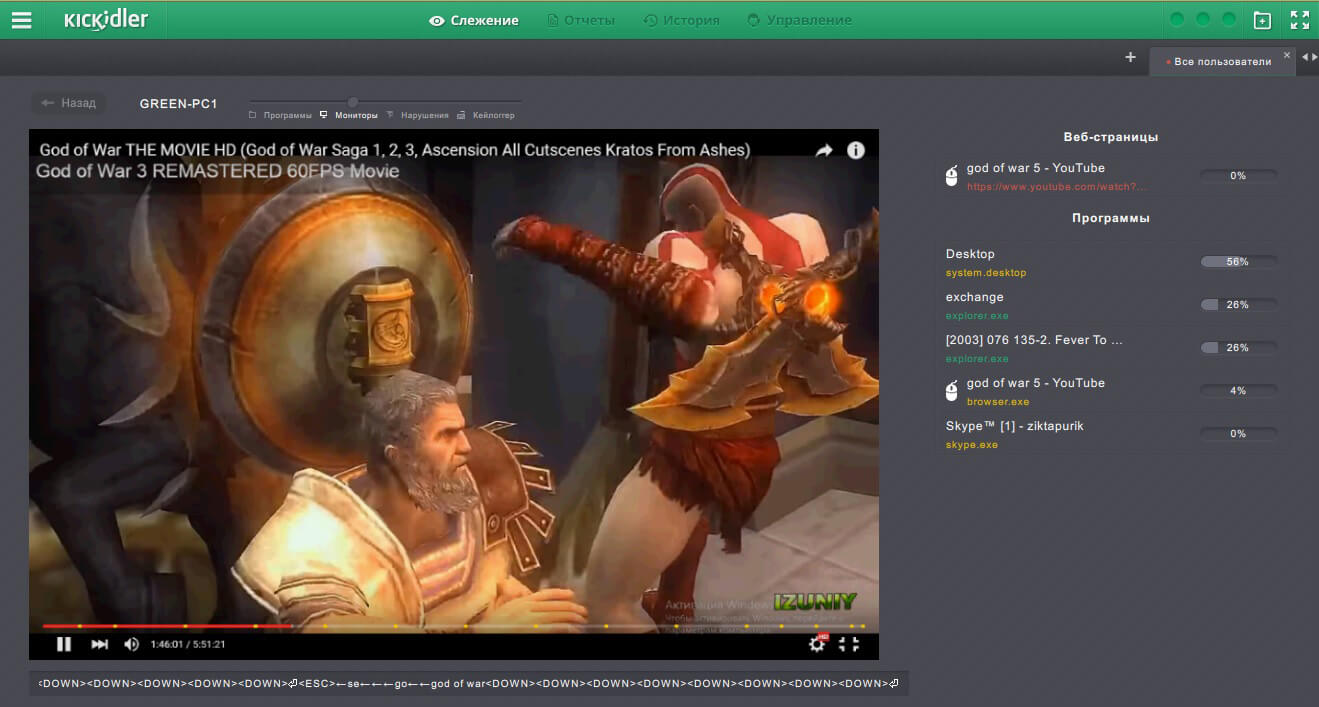Click the 0% Skype usage bar

coord(1238,434)
